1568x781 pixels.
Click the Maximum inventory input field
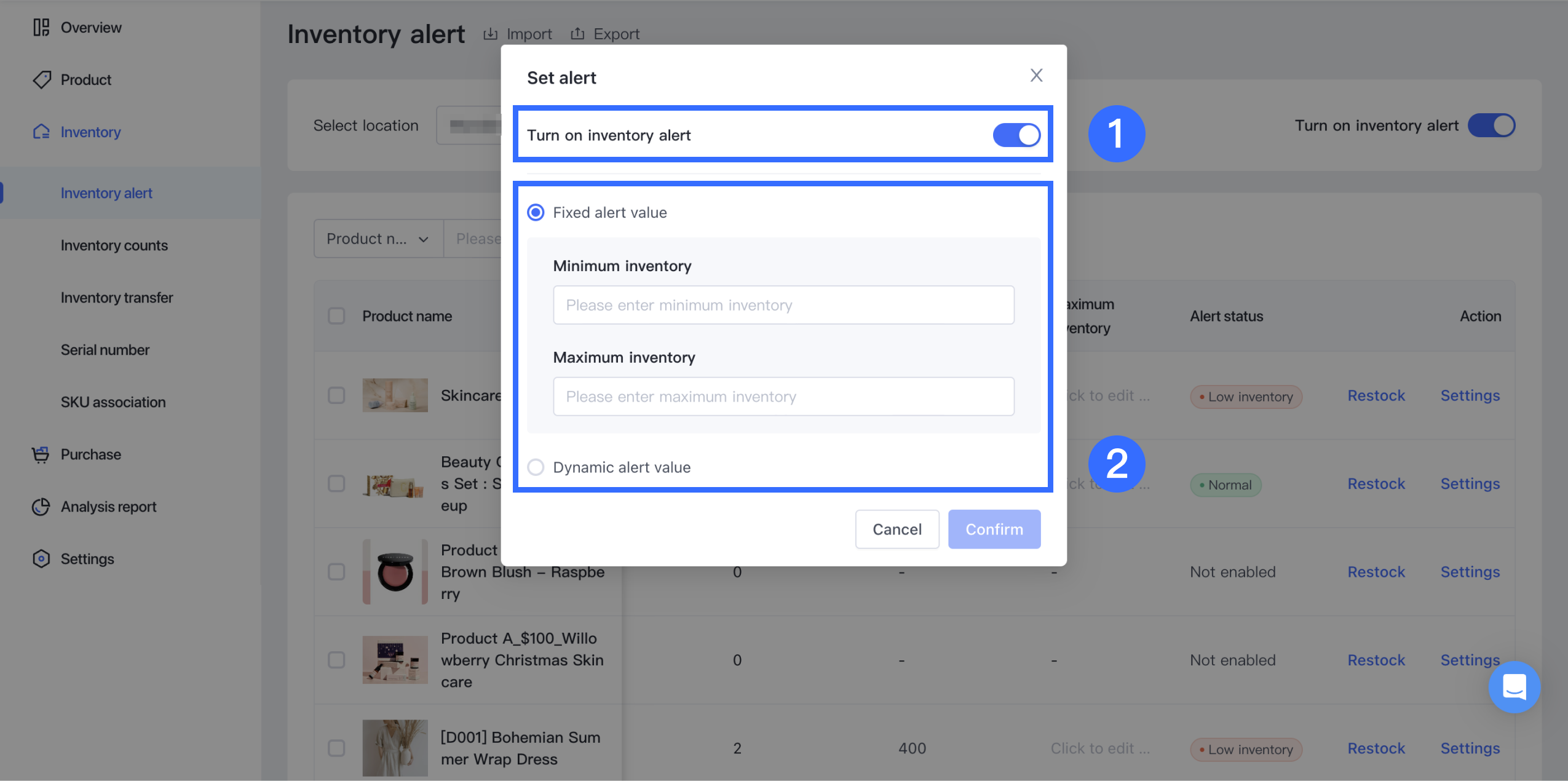(783, 397)
